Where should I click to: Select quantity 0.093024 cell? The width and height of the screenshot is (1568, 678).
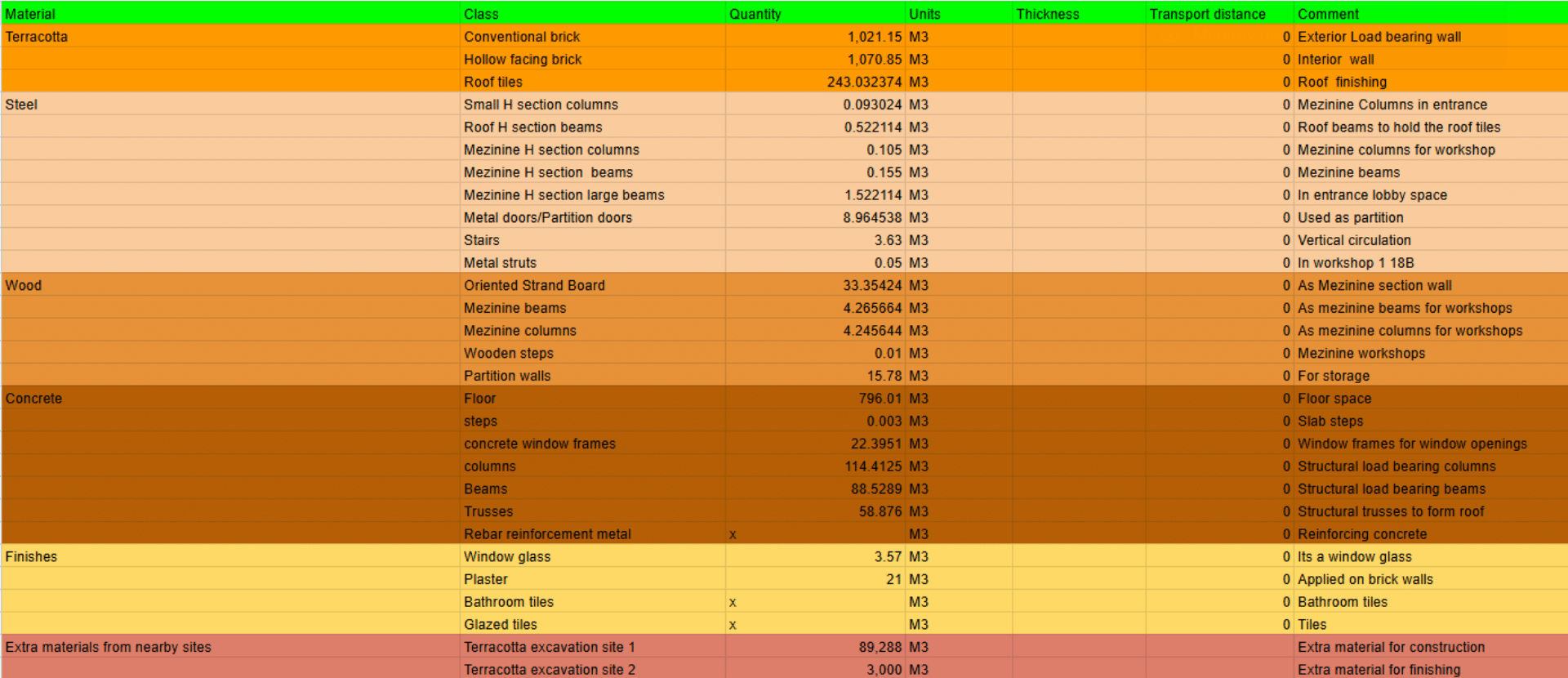coord(815,105)
